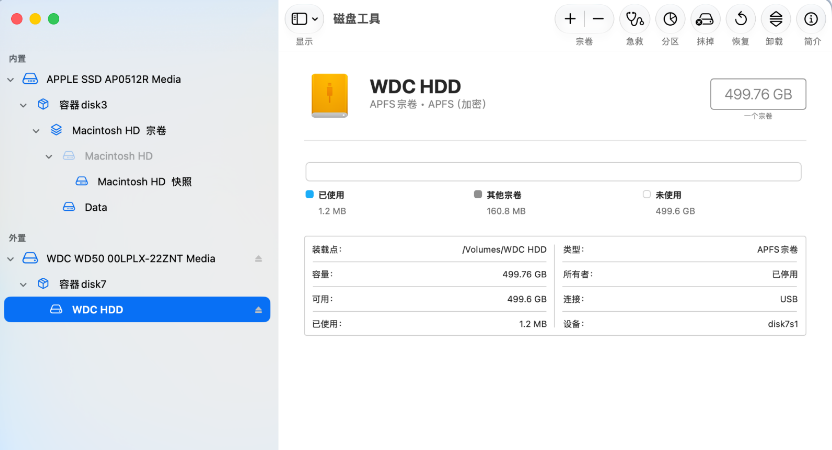Click the 可用 value 499.6 GB
The height and width of the screenshot is (450, 832).
click(526, 299)
